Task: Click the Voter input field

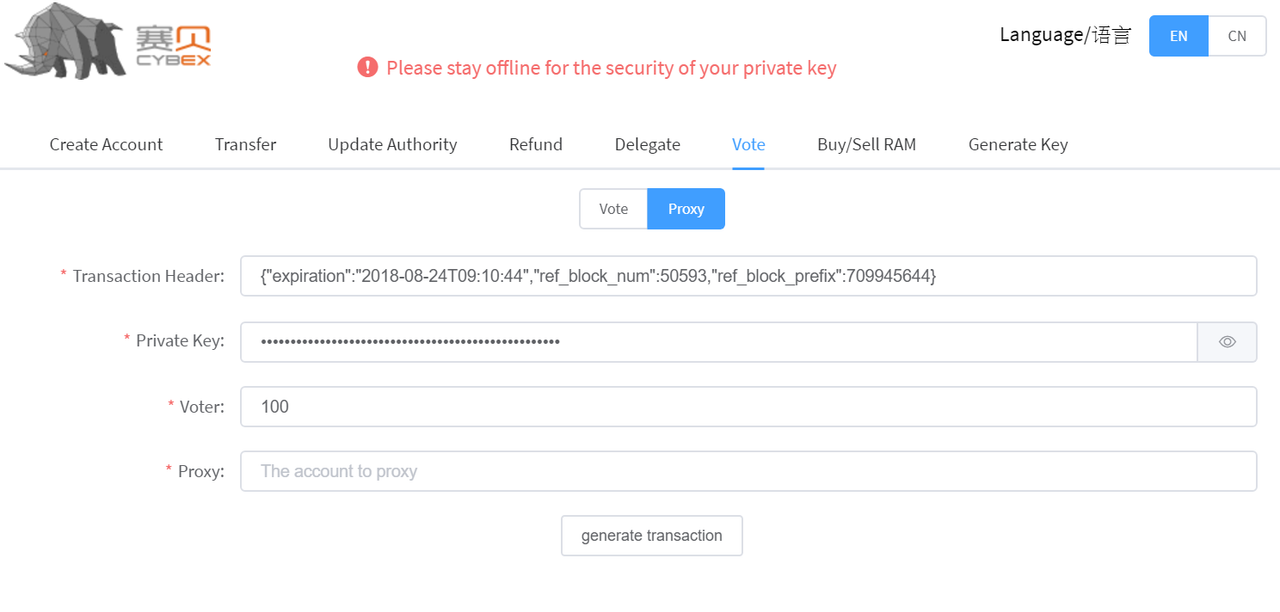Action: tap(748, 407)
